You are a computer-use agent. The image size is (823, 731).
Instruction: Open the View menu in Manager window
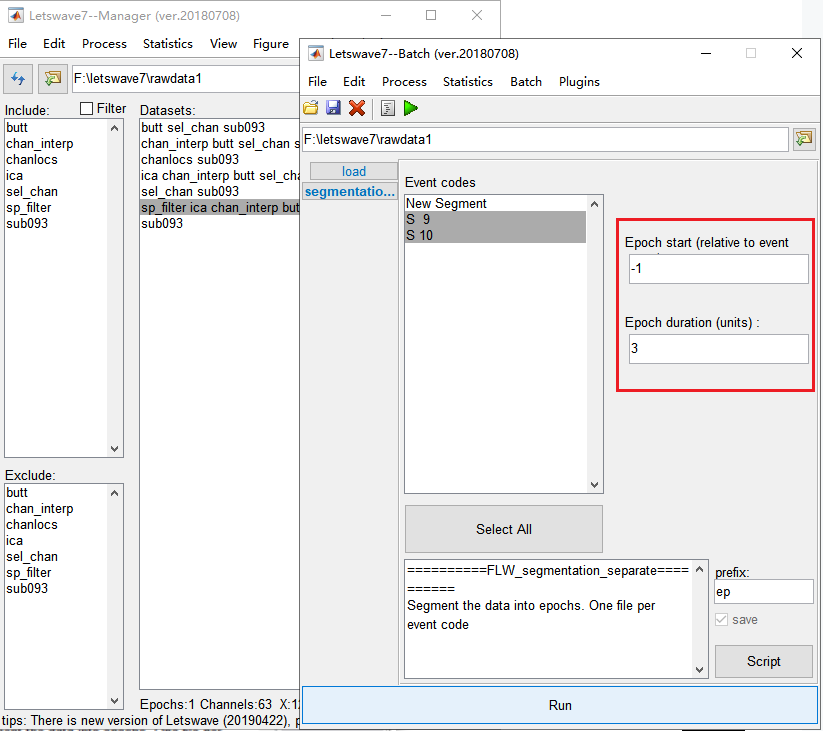tap(223, 44)
